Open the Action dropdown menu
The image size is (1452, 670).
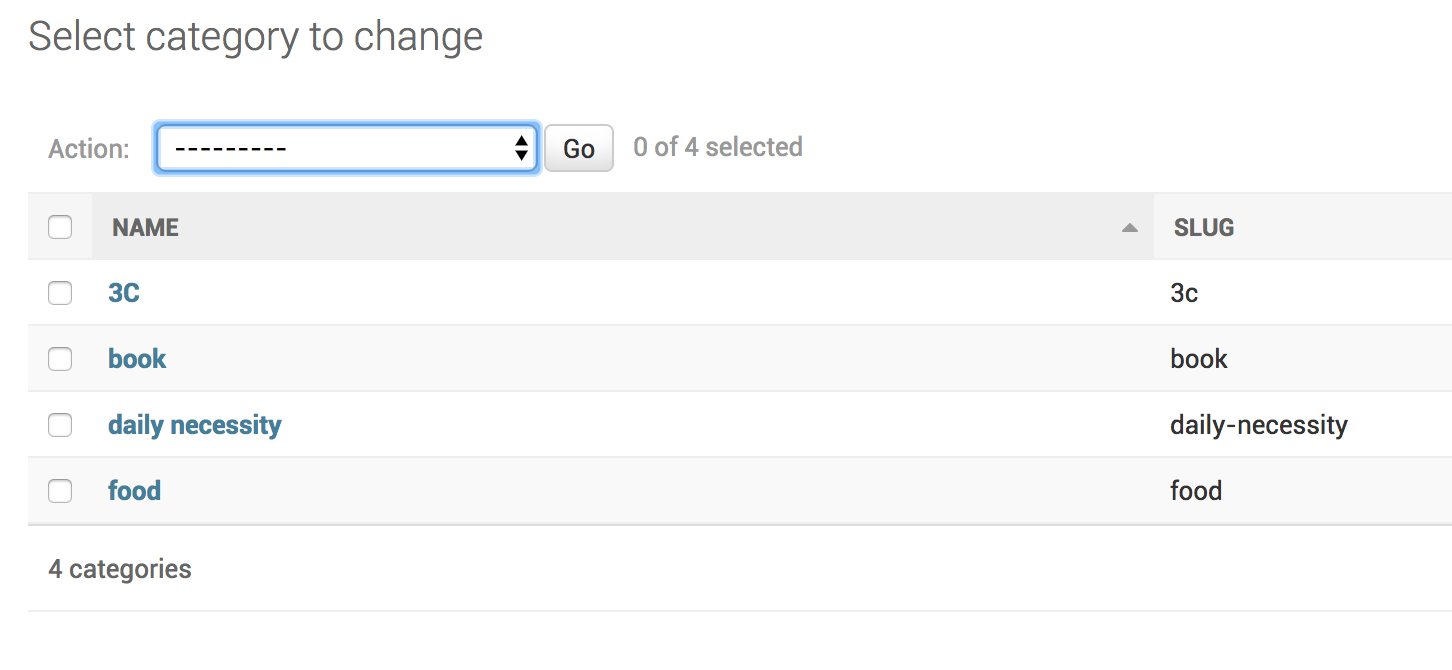click(x=347, y=149)
